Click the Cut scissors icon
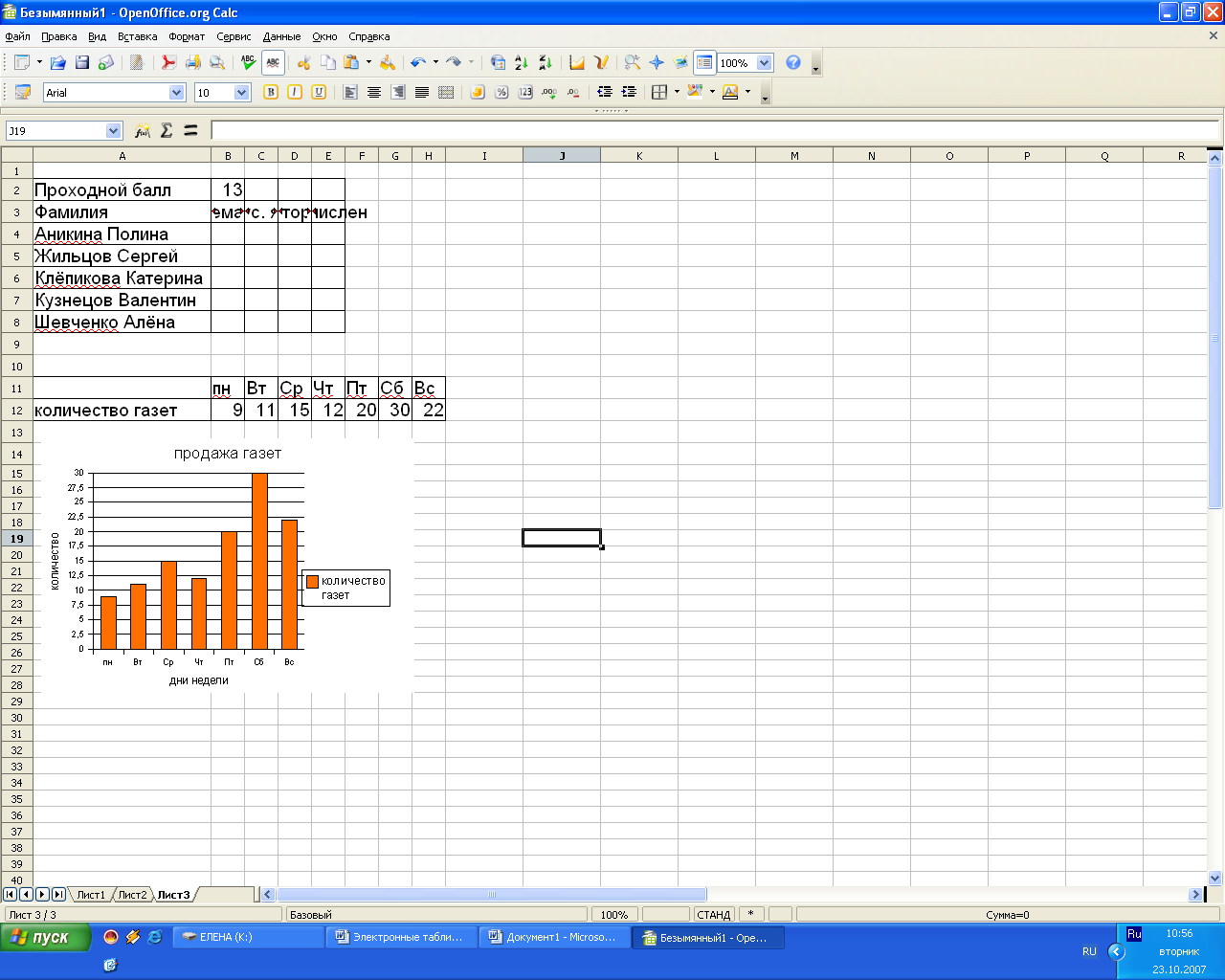This screenshot has width=1225, height=980. click(304, 63)
